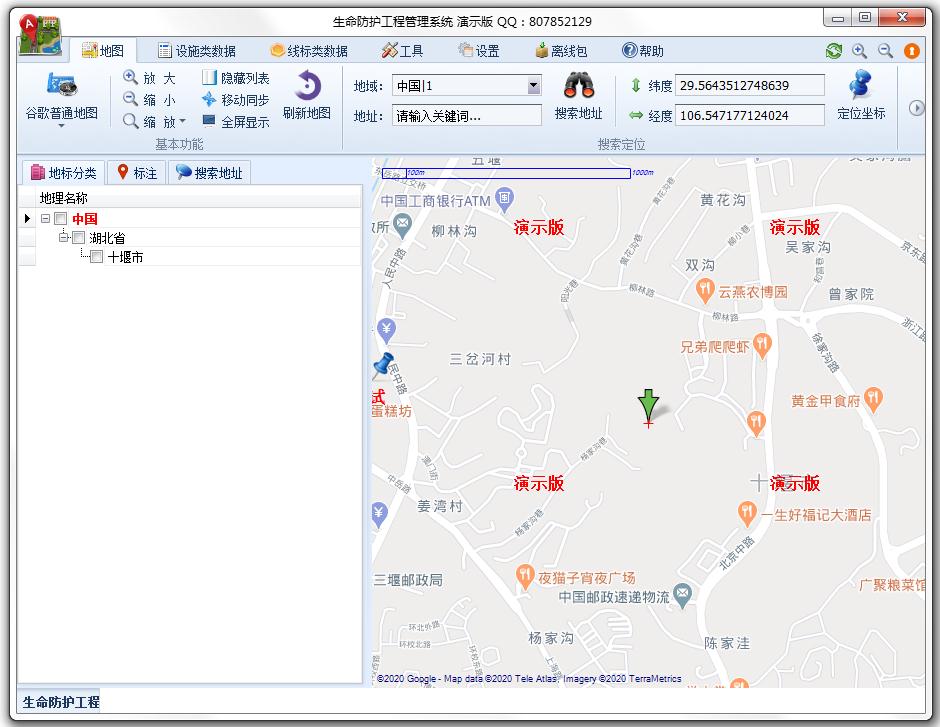Open the 谷歌普通地图 map type dropdown
940x727 pixels.
(x=61, y=100)
